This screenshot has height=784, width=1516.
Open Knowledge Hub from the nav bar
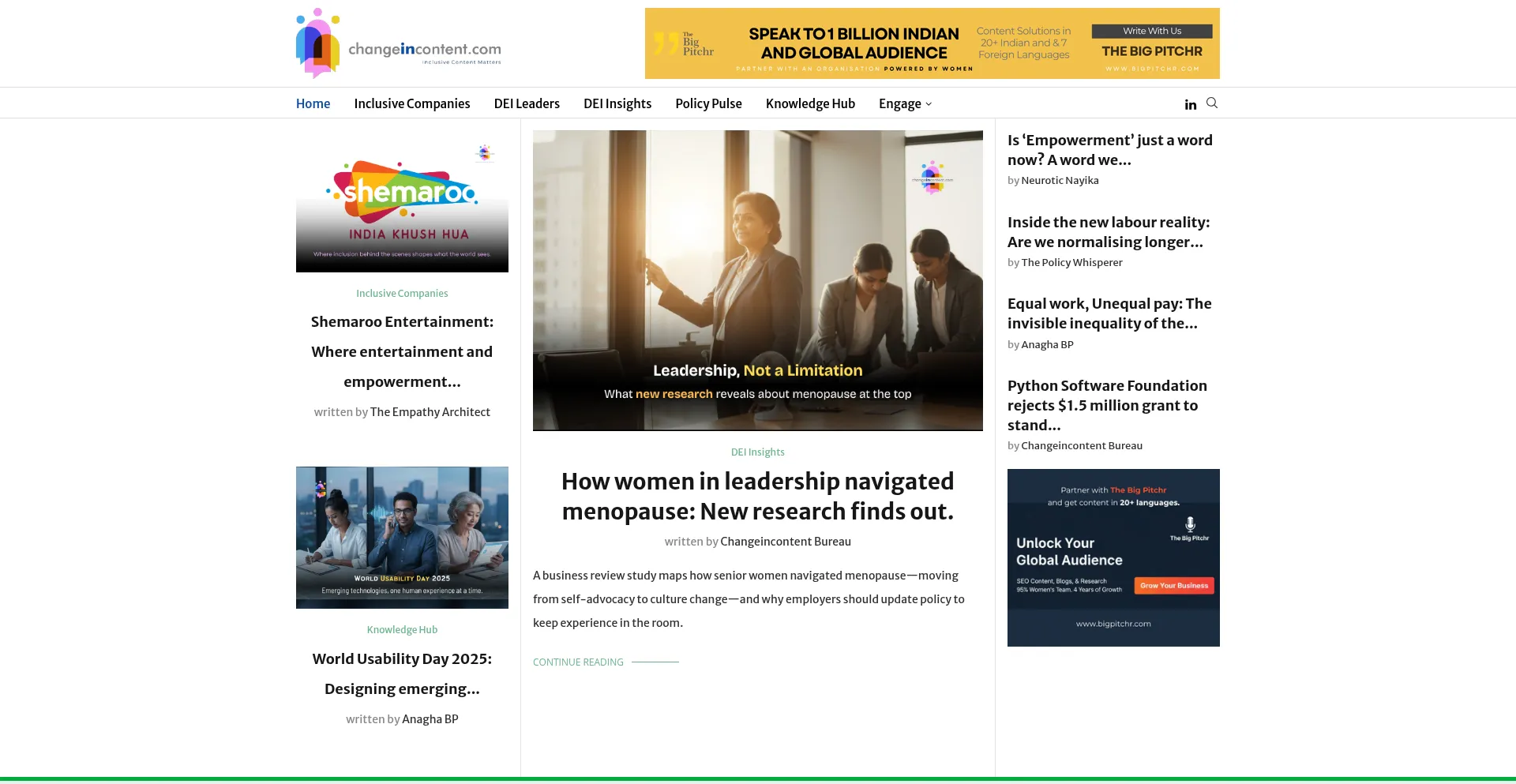810,103
